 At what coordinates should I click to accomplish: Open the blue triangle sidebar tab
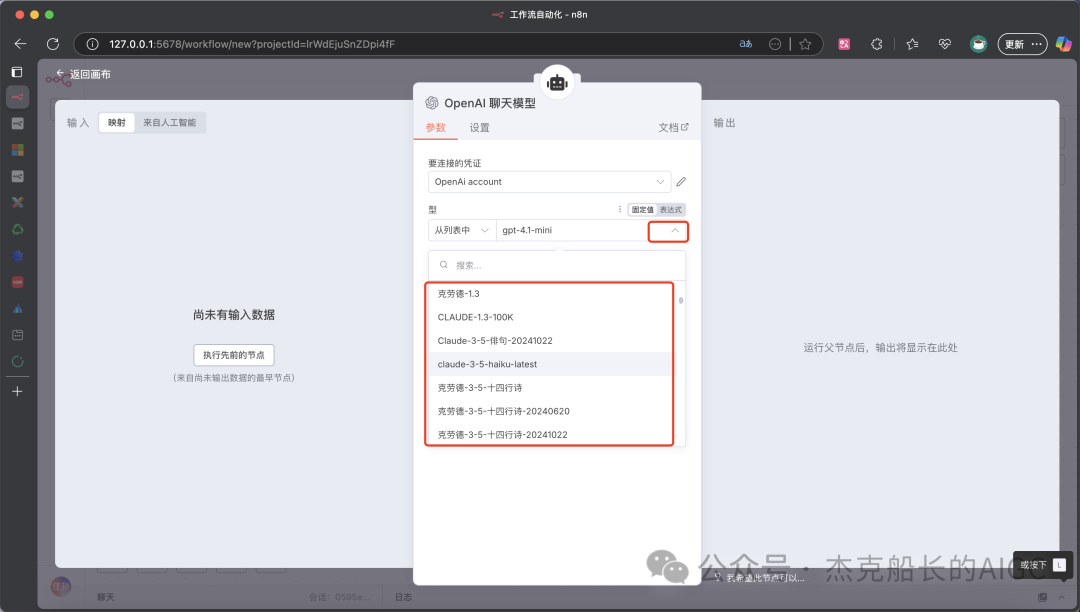[x=18, y=308]
